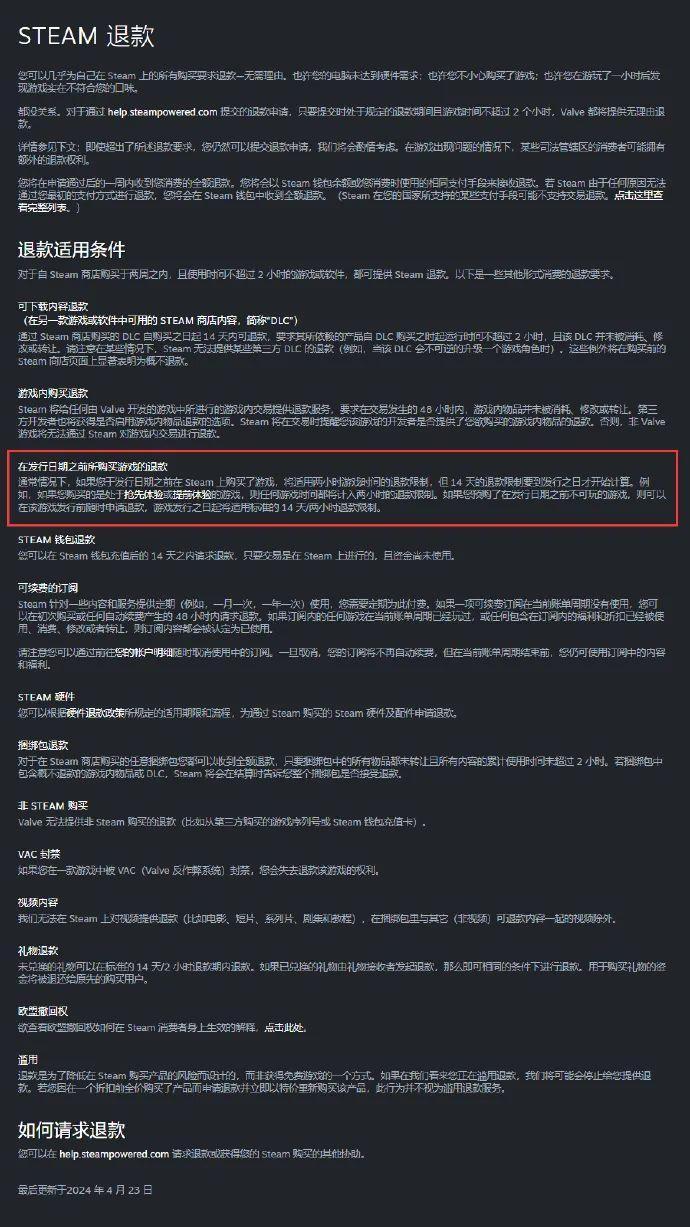The width and height of the screenshot is (690, 1227).
Task: Open help.steampowered.com link in intro paragraph
Action: (x=159, y=113)
